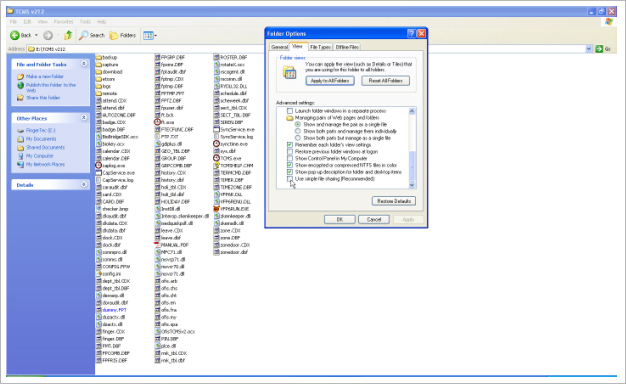Toggle Use simple file sharing (Recommended) checkbox
The image size is (626, 384).
[290, 179]
